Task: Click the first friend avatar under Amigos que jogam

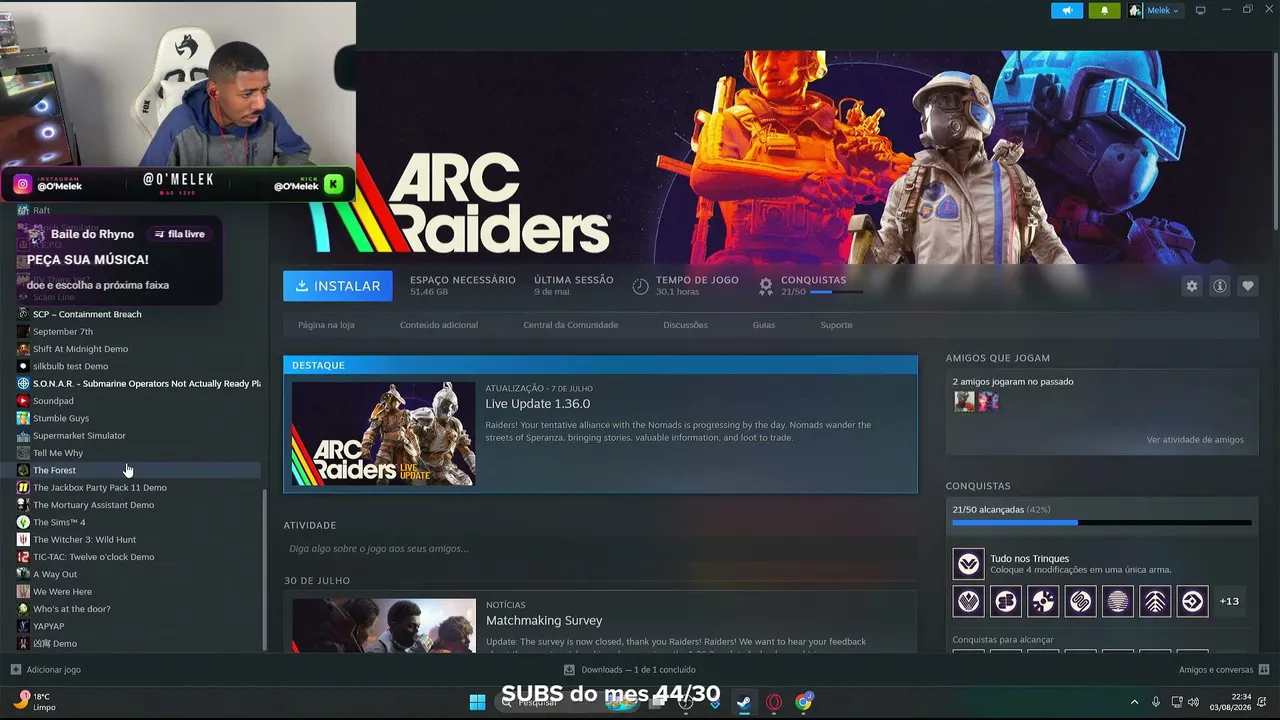Action: click(x=964, y=401)
